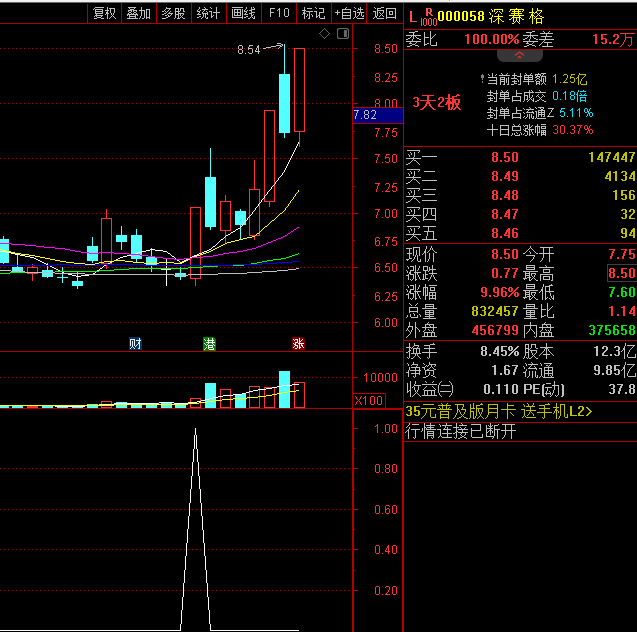Click PE(动) value 37.8
637x632 pixels.
622,390
